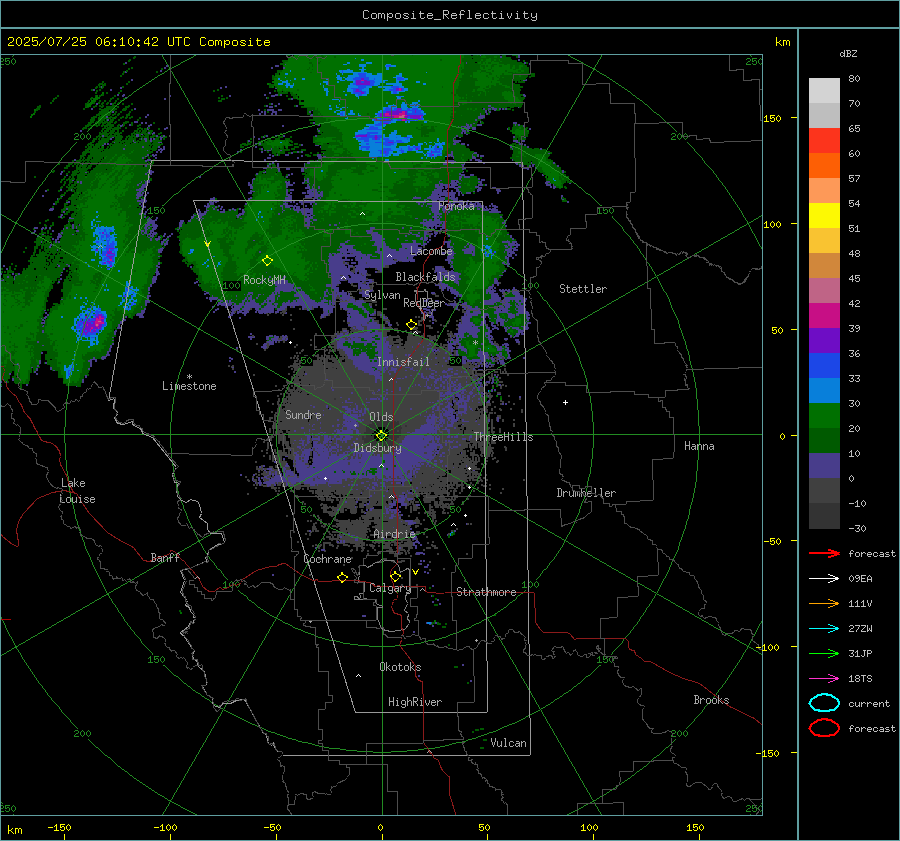Viewport: 900px width, 841px height.
Task: Click the bright yellow 51–54 dBZ swatch
Action: 824,215
